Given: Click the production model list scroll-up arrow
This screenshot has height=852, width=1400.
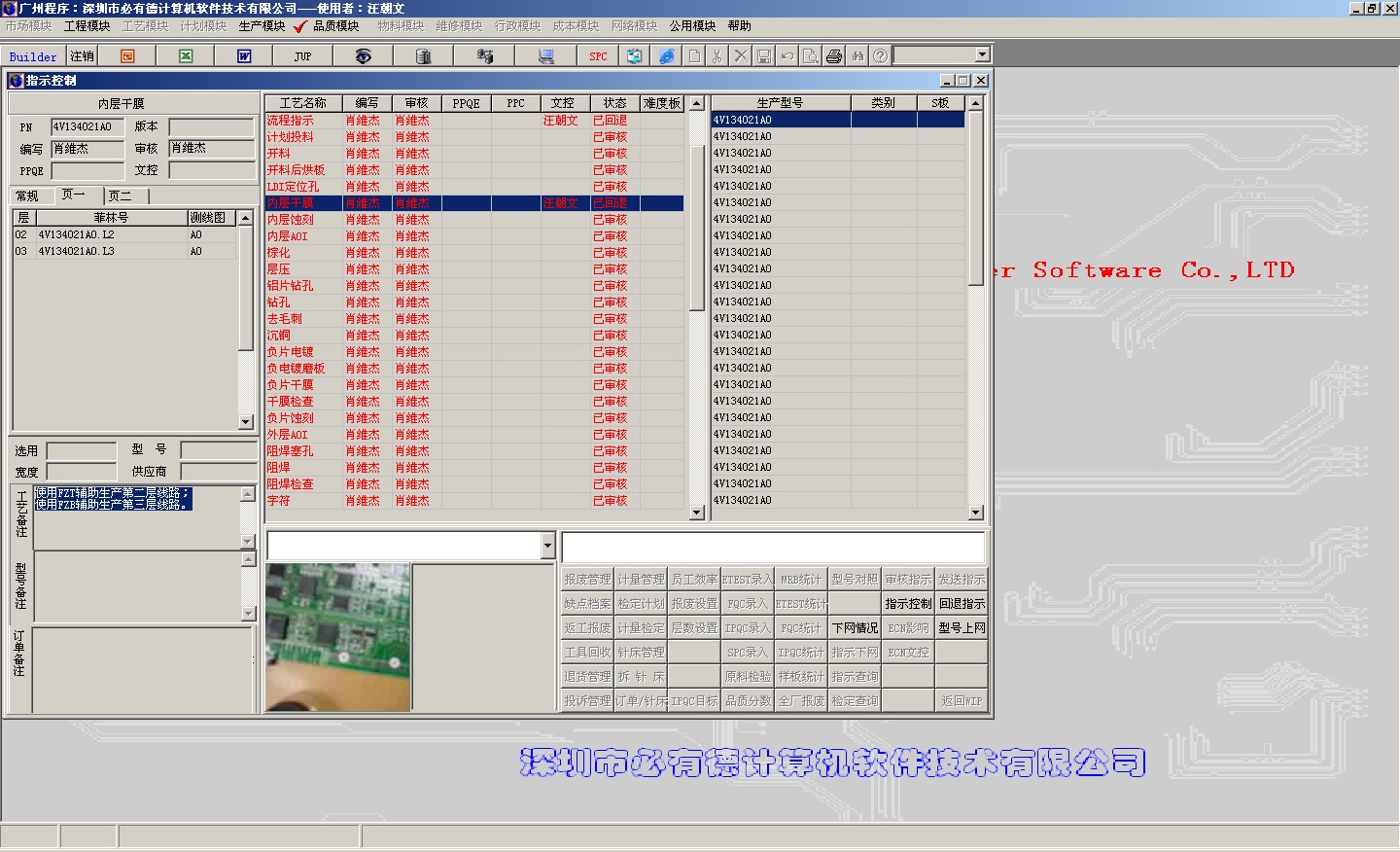Looking at the screenshot, I should point(976,103).
